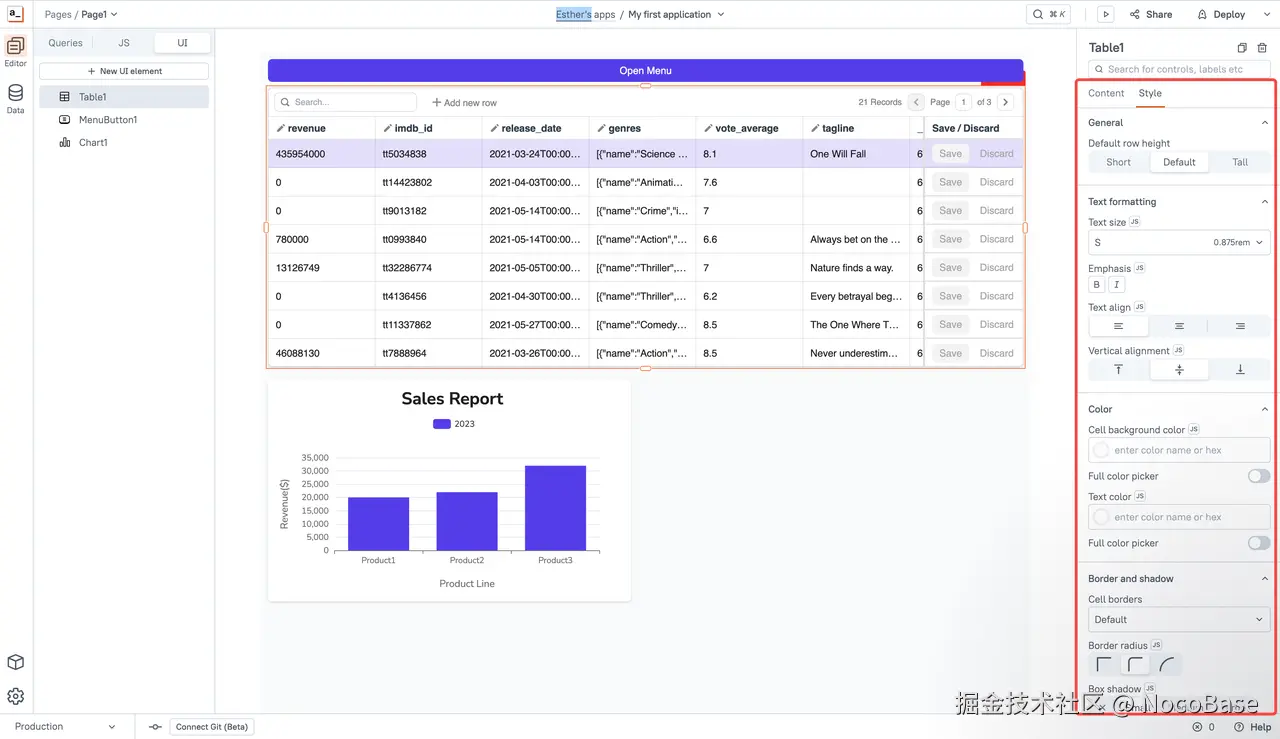Open libraries via the box icon bottom left
1280x739 pixels.
click(15, 662)
